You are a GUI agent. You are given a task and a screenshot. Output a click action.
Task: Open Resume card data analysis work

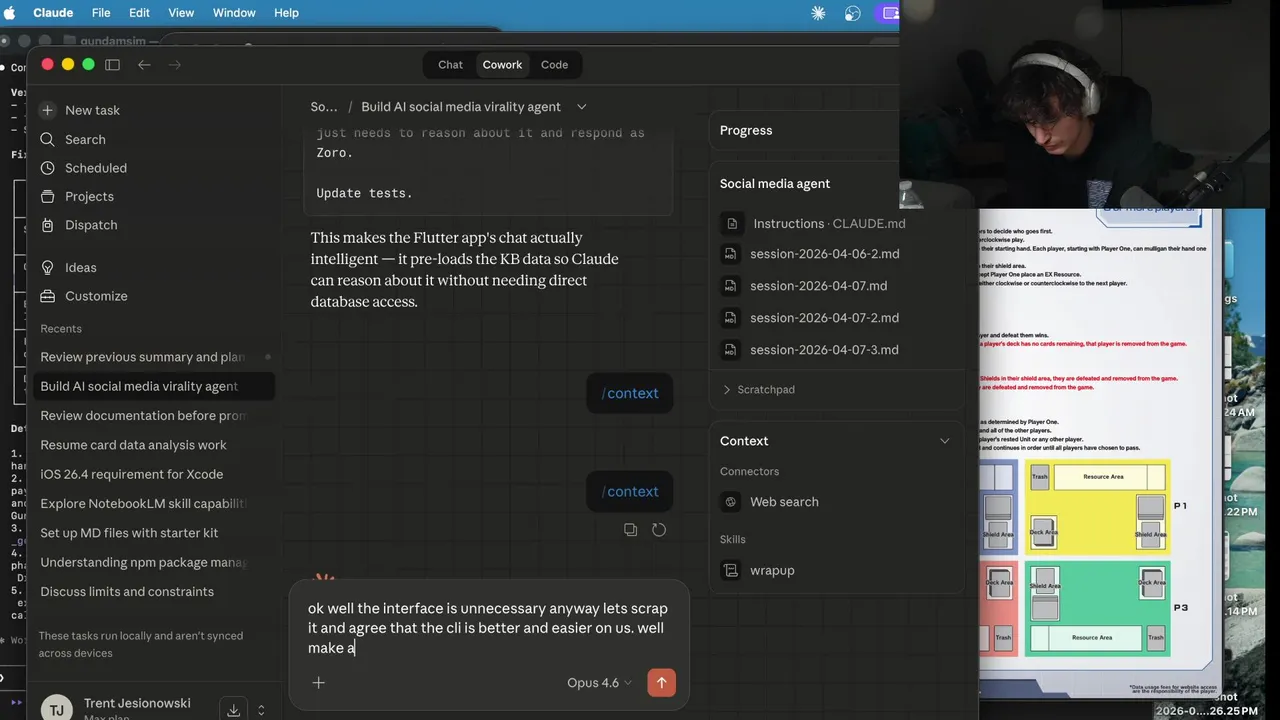[154, 445]
